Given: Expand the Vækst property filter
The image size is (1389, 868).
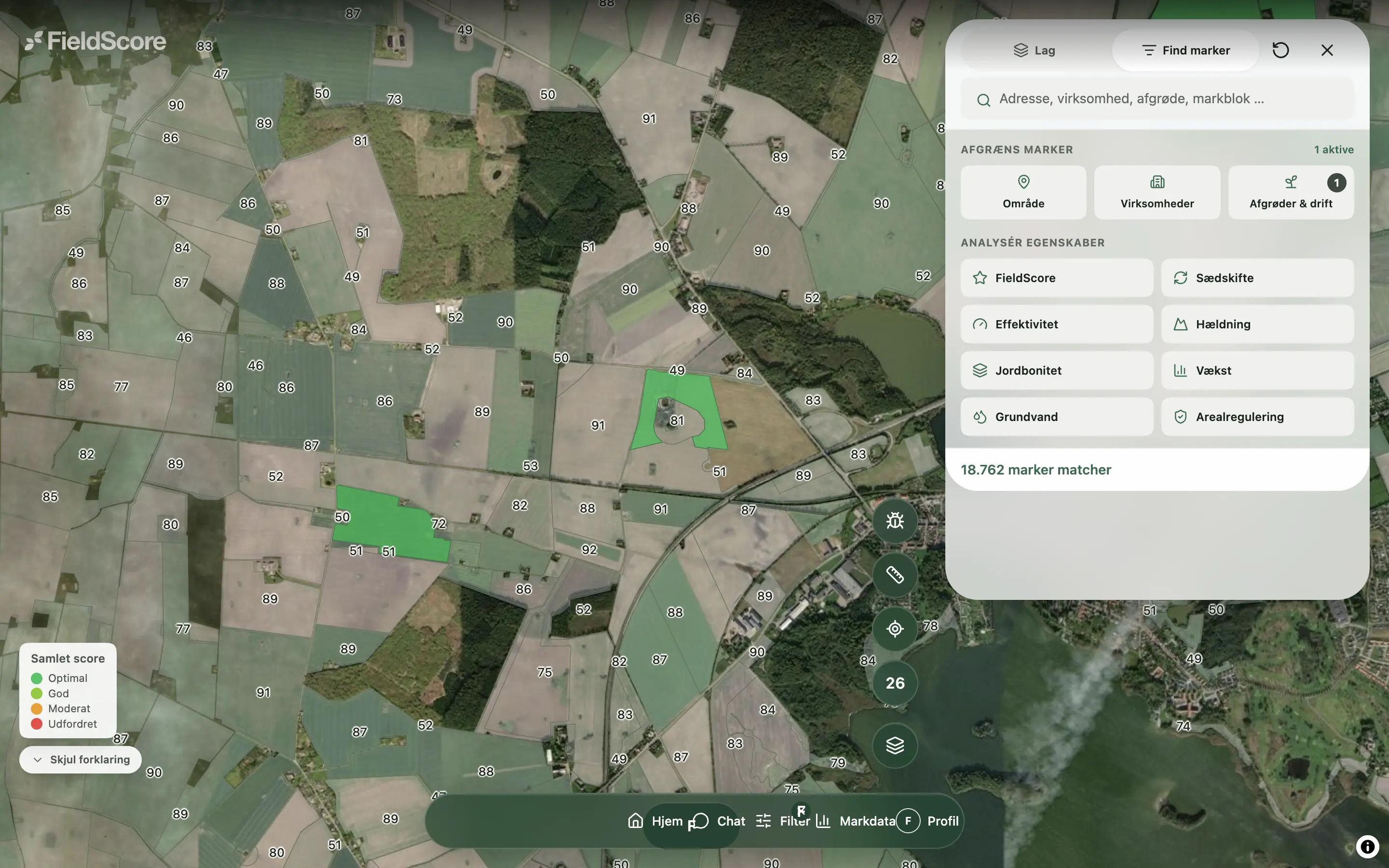Looking at the screenshot, I should pos(1257,370).
